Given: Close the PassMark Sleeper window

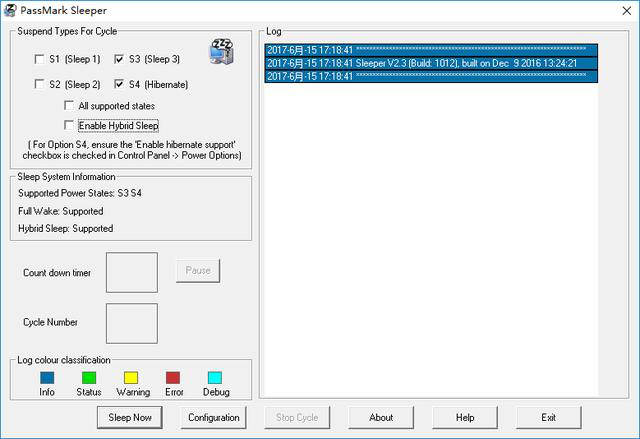Looking at the screenshot, I should click(617, 10).
